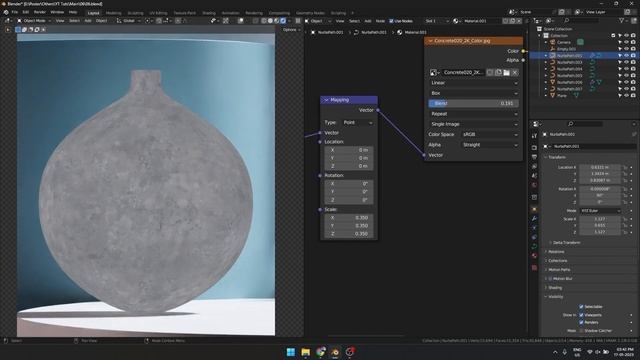Click the Material.001 sphere icon in the breadcrumb
Image resolution: width=640 pixels, height=360 pixels.
[400, 32]
